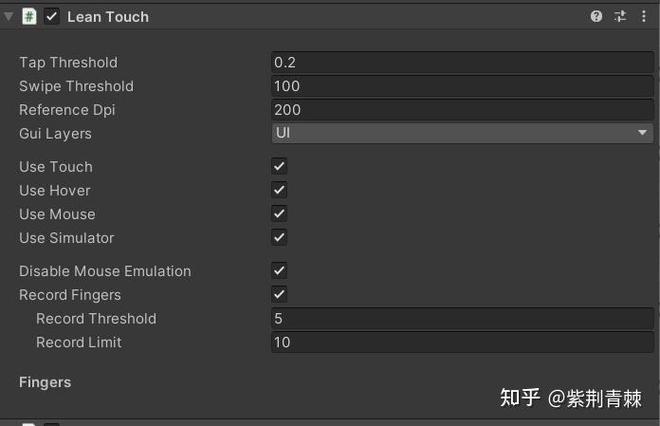Collapse the Lean Touch component foldout
Viewport: 660px width, 426px height.
[x=9, y=16]
